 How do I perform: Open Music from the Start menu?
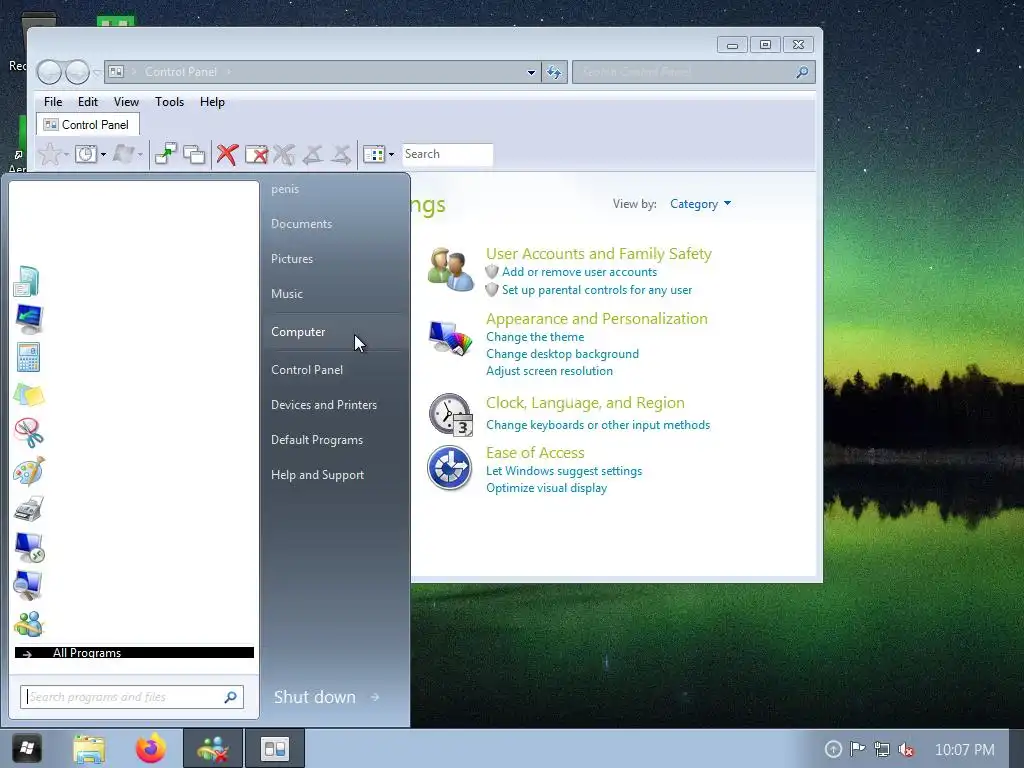(287, 295)
